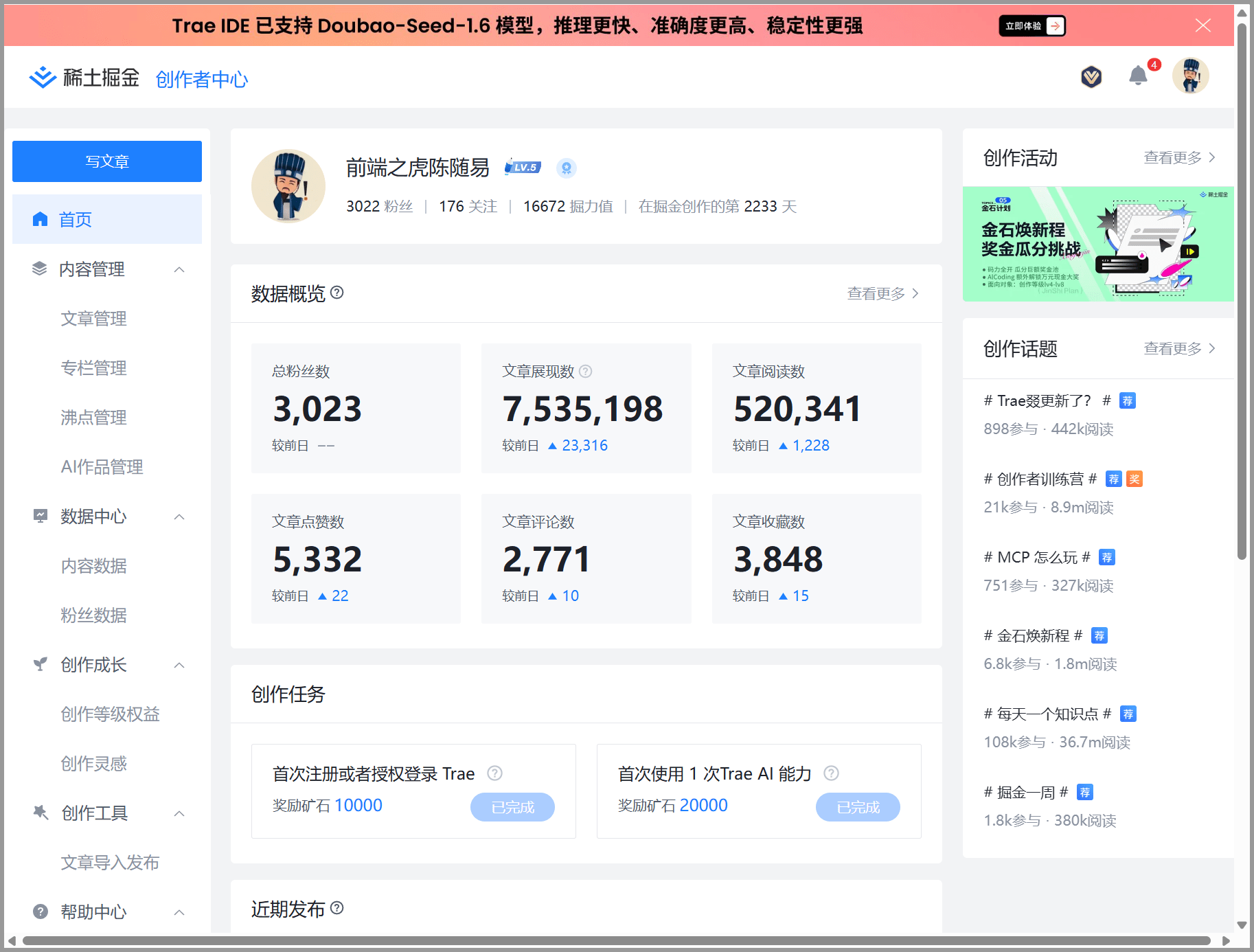Click the 文章收藏数 3,848 card
1254x952 pixels.
[817, 558]
